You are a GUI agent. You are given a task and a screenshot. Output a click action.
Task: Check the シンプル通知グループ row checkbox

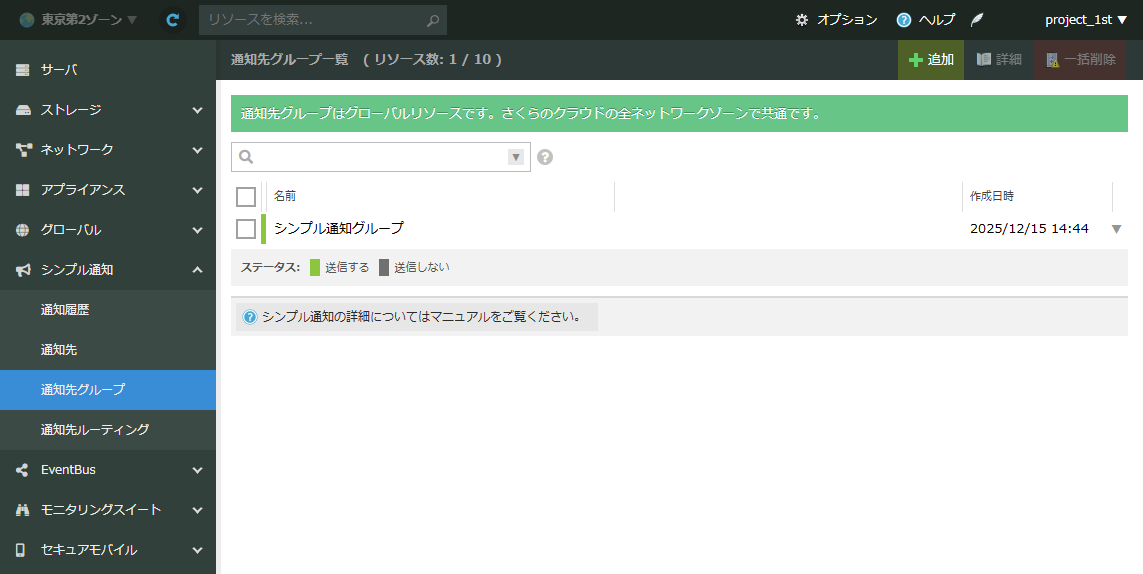point(246,229)
